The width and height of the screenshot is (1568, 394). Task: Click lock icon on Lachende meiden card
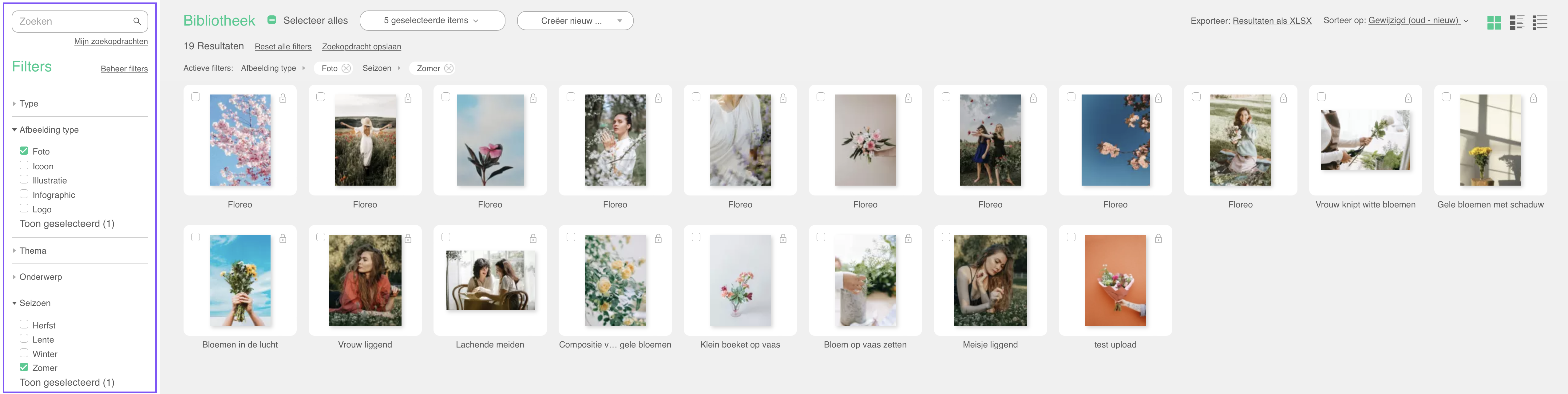click(x=533, y=239)
